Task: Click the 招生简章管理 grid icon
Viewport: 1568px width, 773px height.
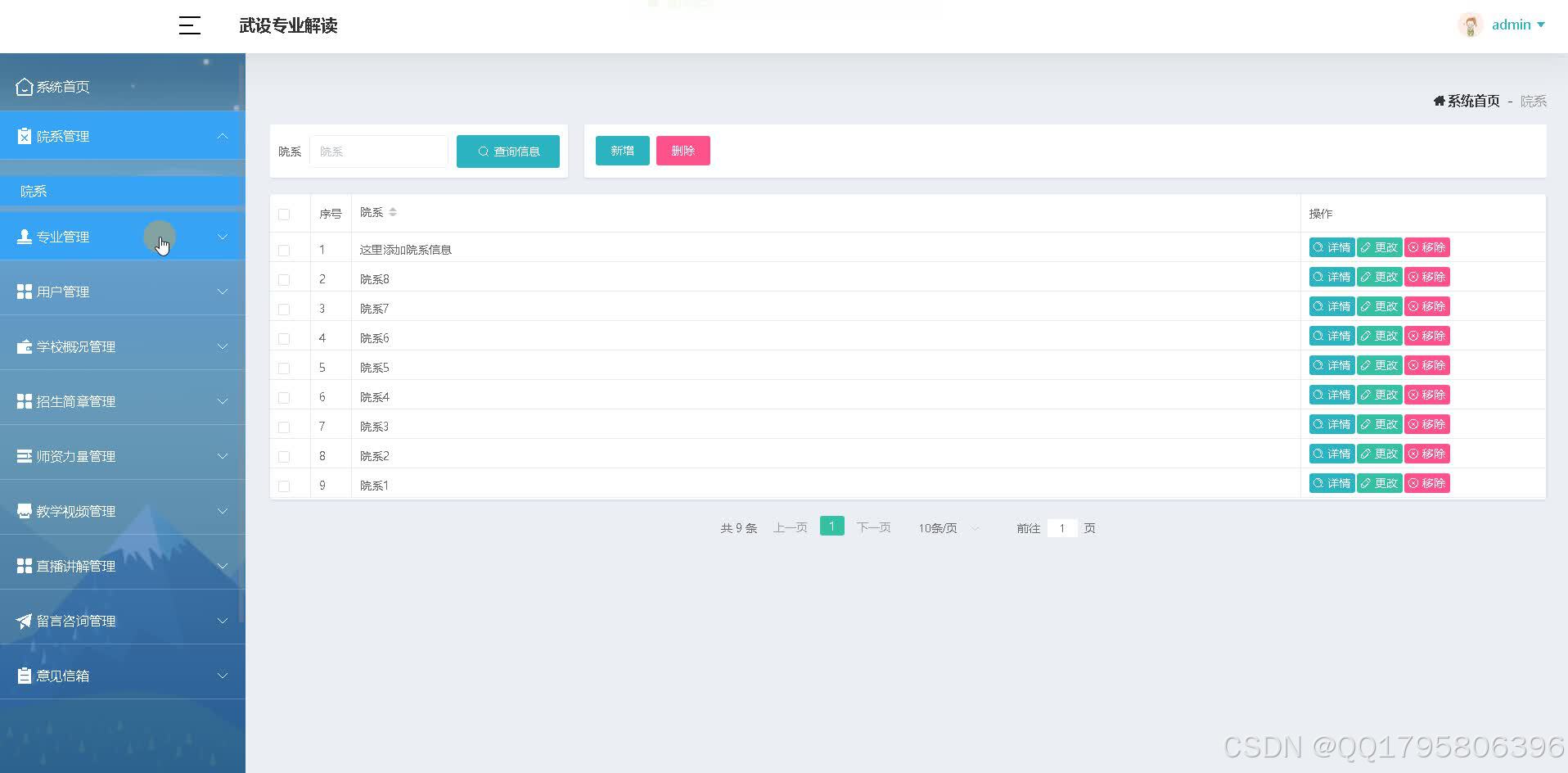Action: 25,401
